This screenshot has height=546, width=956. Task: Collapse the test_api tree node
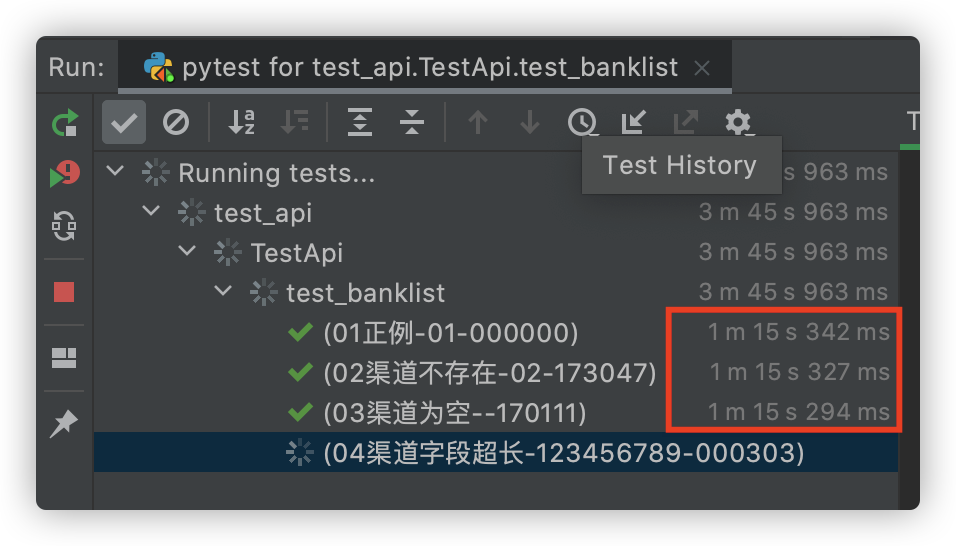click(x=151, y=211)
